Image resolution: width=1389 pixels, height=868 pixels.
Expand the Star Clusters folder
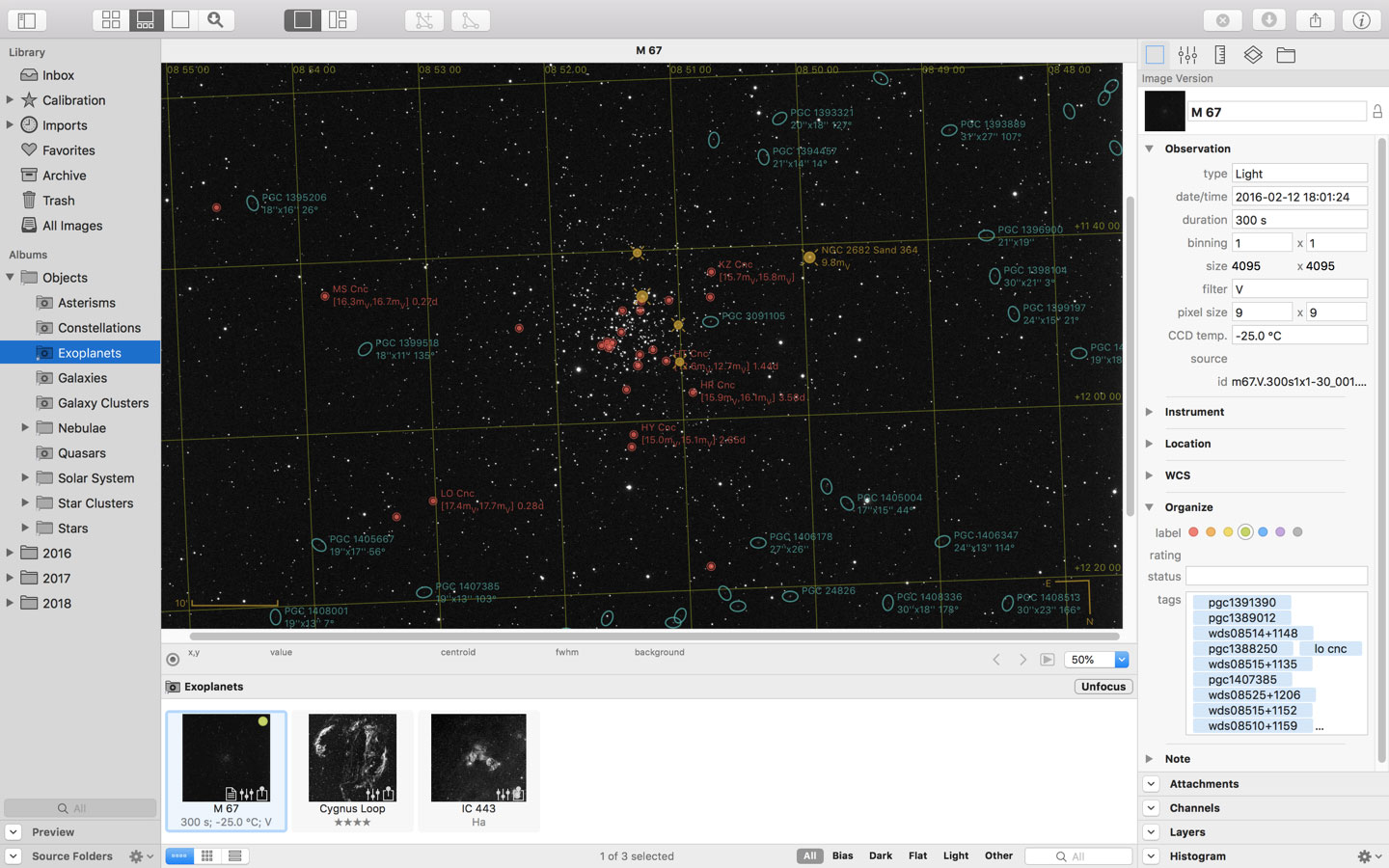(25, 503)
